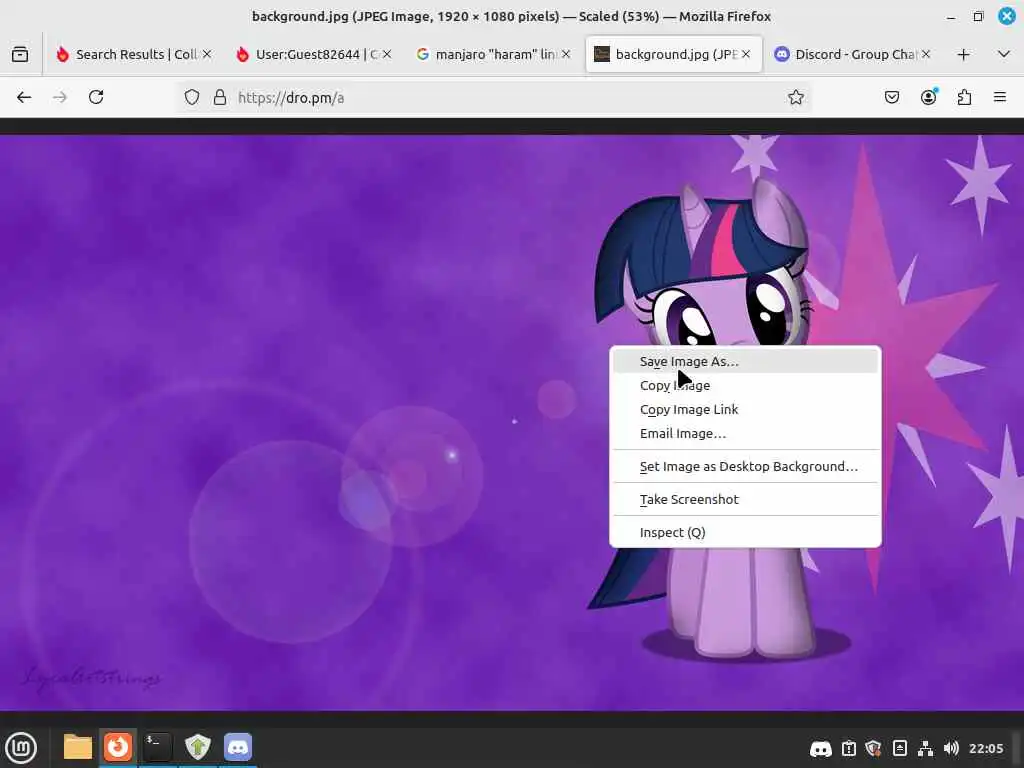The height and width of the screenshot is (768, 1024).
Task: Open a new tab with plus
Action: (x=963, y=54)
